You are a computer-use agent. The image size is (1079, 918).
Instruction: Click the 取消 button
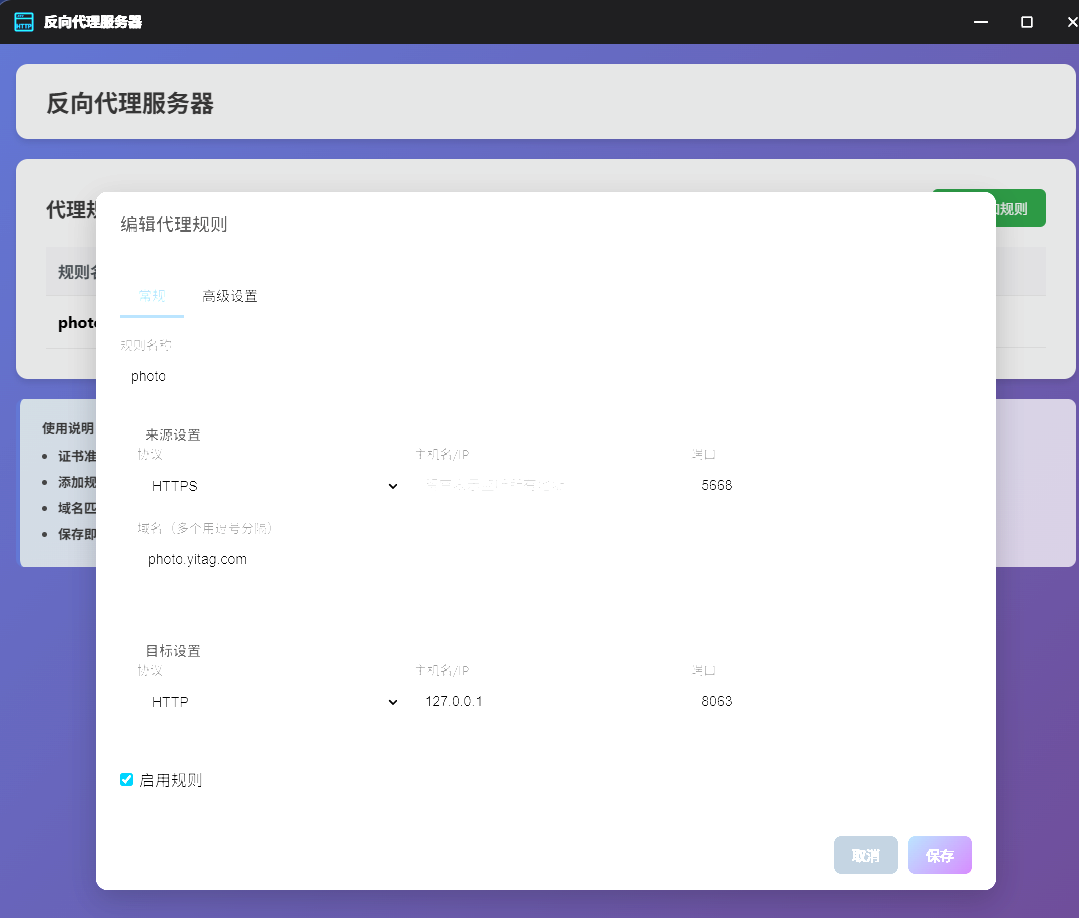point(866,855)
